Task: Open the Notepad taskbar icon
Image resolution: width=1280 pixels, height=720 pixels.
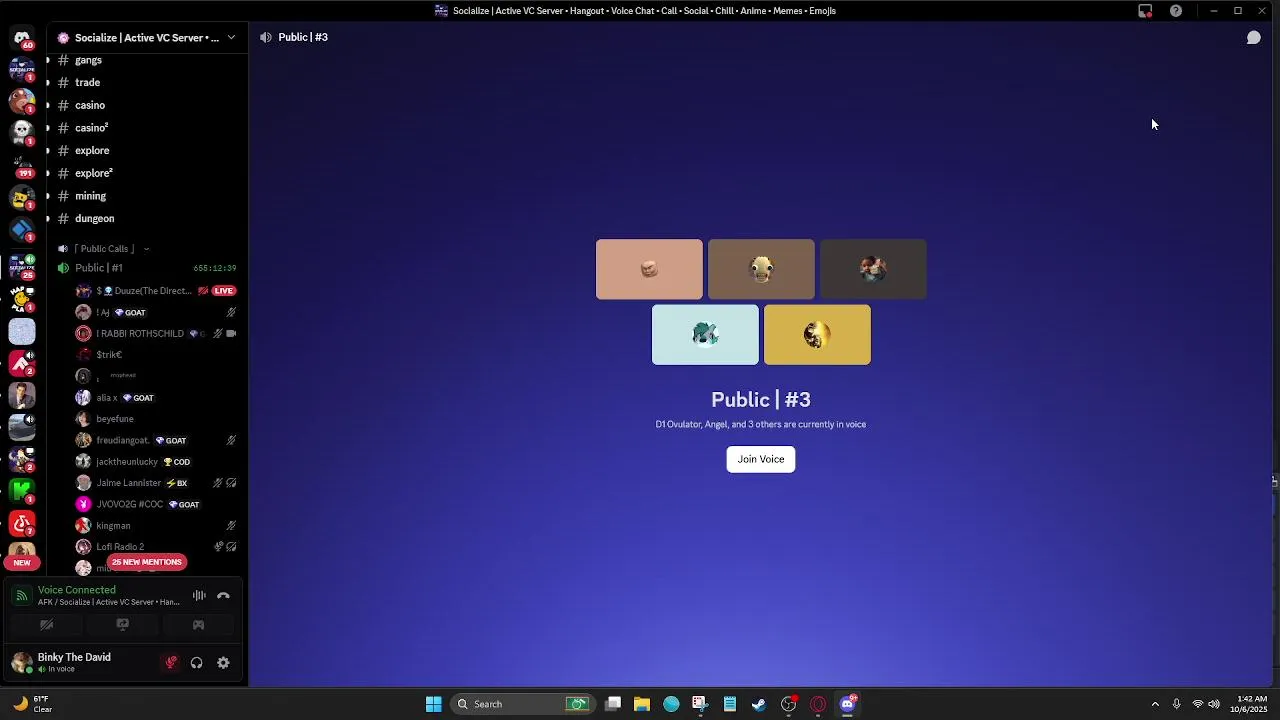Action: pos(730,704)
